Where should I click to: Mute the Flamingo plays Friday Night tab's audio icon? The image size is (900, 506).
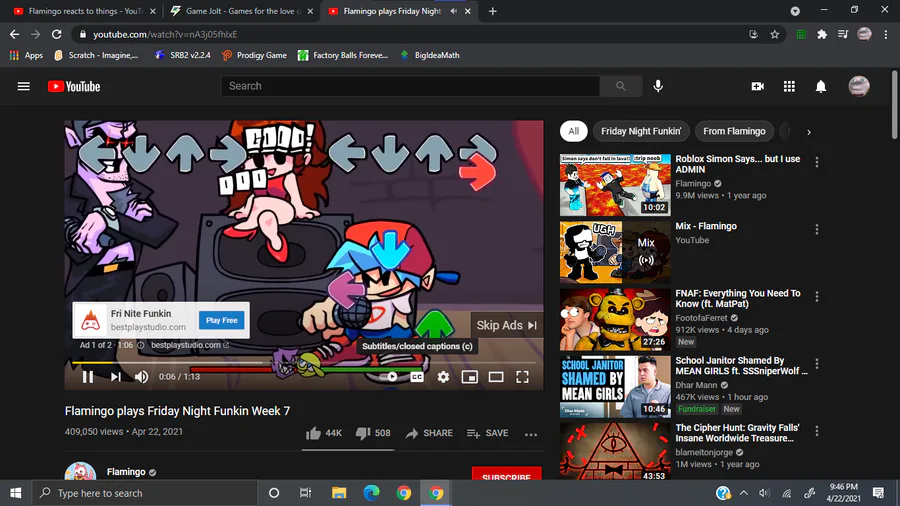(453, 11)
